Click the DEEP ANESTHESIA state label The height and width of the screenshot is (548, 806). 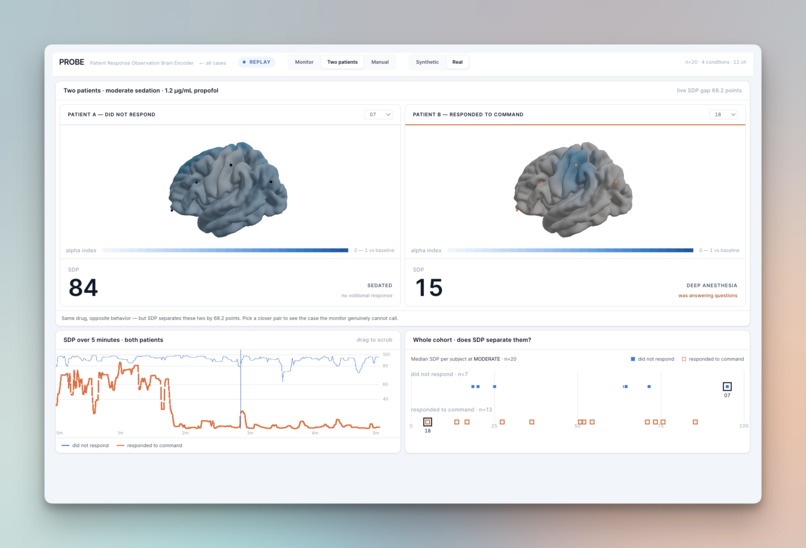click(712, 285)
